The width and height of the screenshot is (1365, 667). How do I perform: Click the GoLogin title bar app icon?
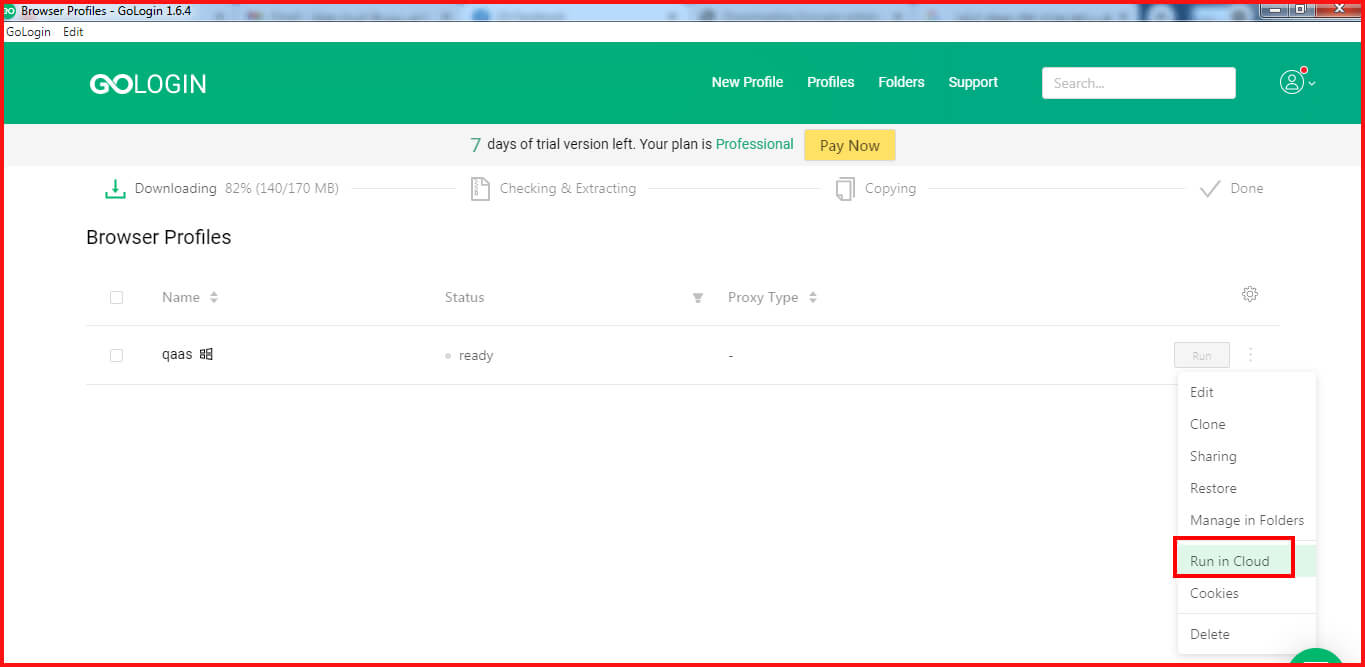pos(10,10)
